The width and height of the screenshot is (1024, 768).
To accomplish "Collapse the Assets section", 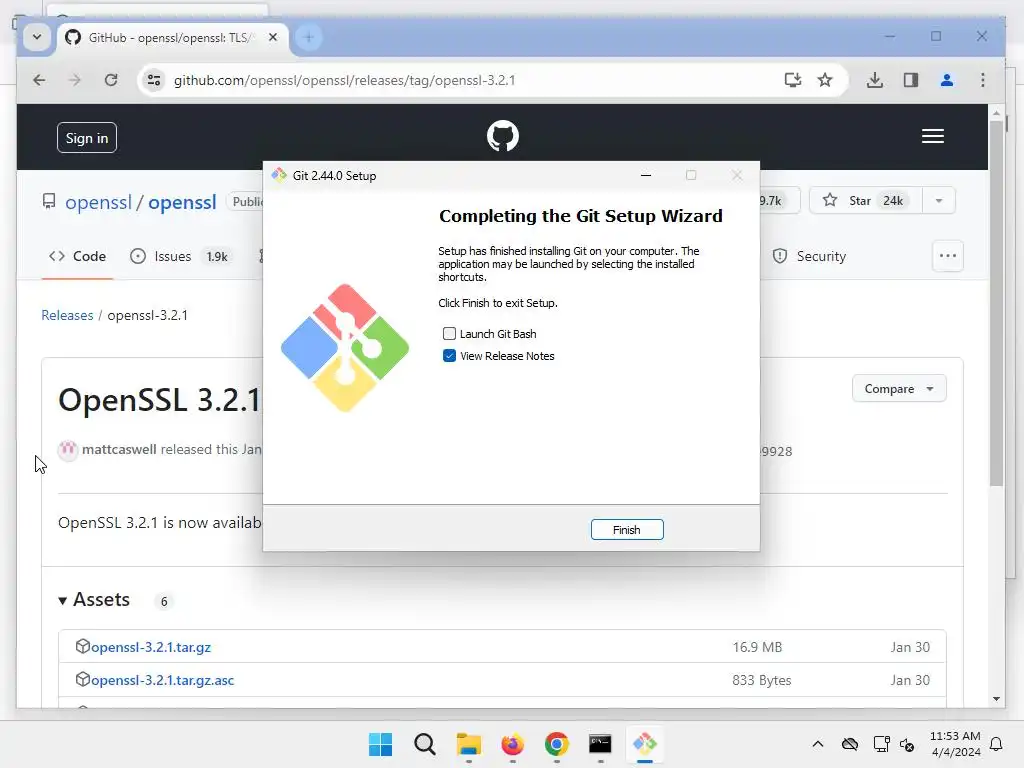I will coord(95,600).
